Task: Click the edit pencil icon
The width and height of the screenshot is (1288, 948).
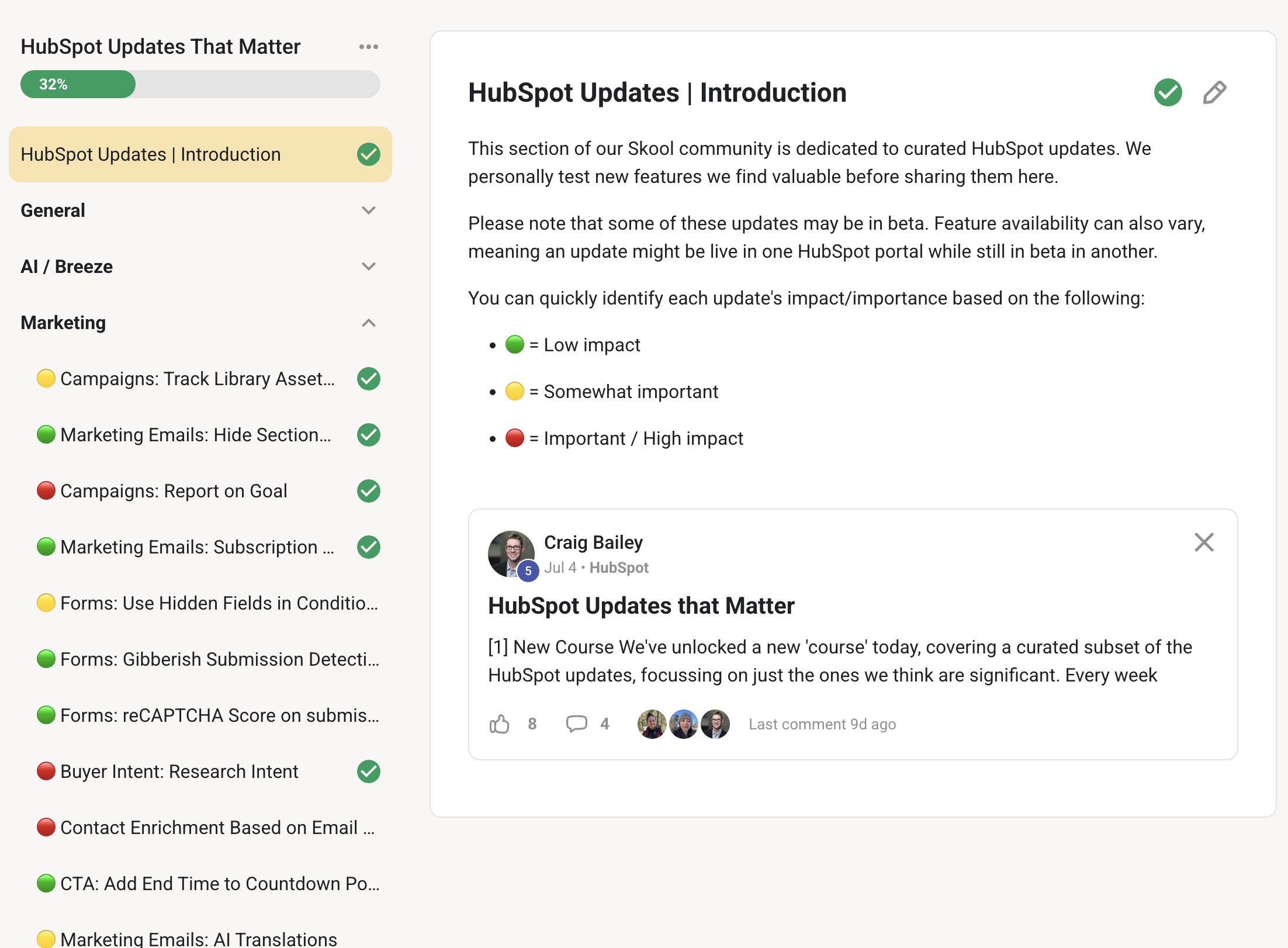Action: (x=1214, y=92)
